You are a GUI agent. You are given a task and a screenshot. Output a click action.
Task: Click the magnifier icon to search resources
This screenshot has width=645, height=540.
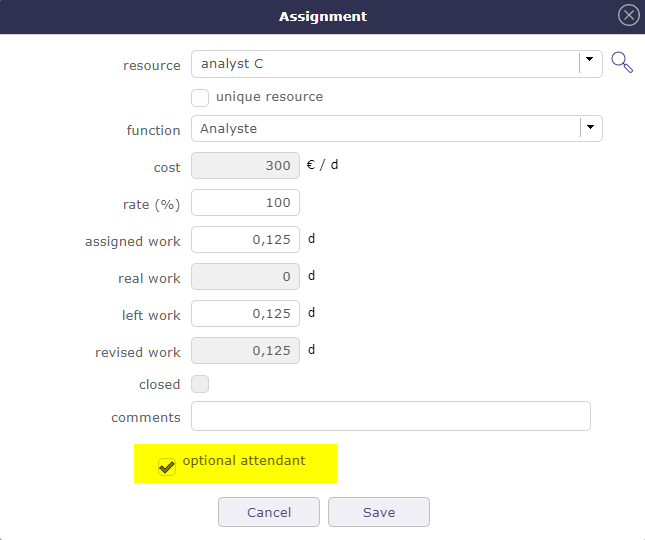pos(621,63)
